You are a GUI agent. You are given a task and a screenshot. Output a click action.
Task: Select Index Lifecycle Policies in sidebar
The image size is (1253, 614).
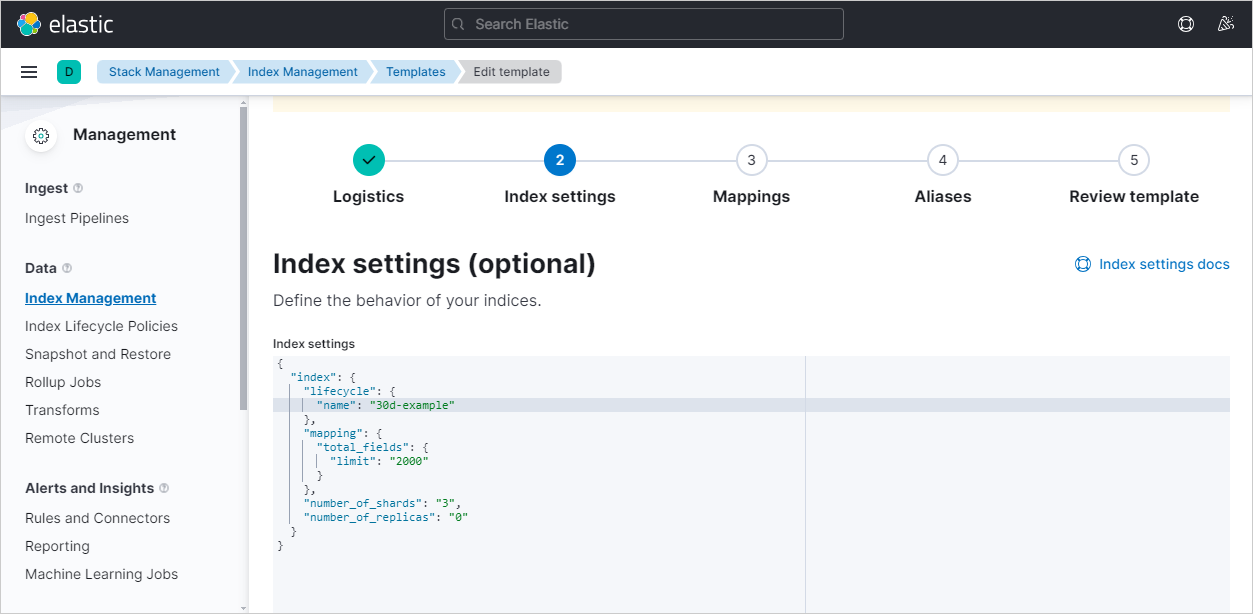click(x=101, y=326)
